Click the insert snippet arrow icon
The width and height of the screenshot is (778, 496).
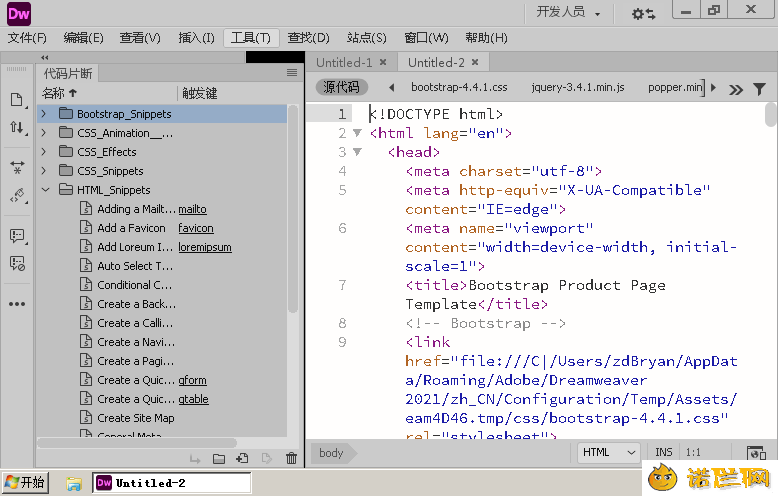click(x=195, y=459)
